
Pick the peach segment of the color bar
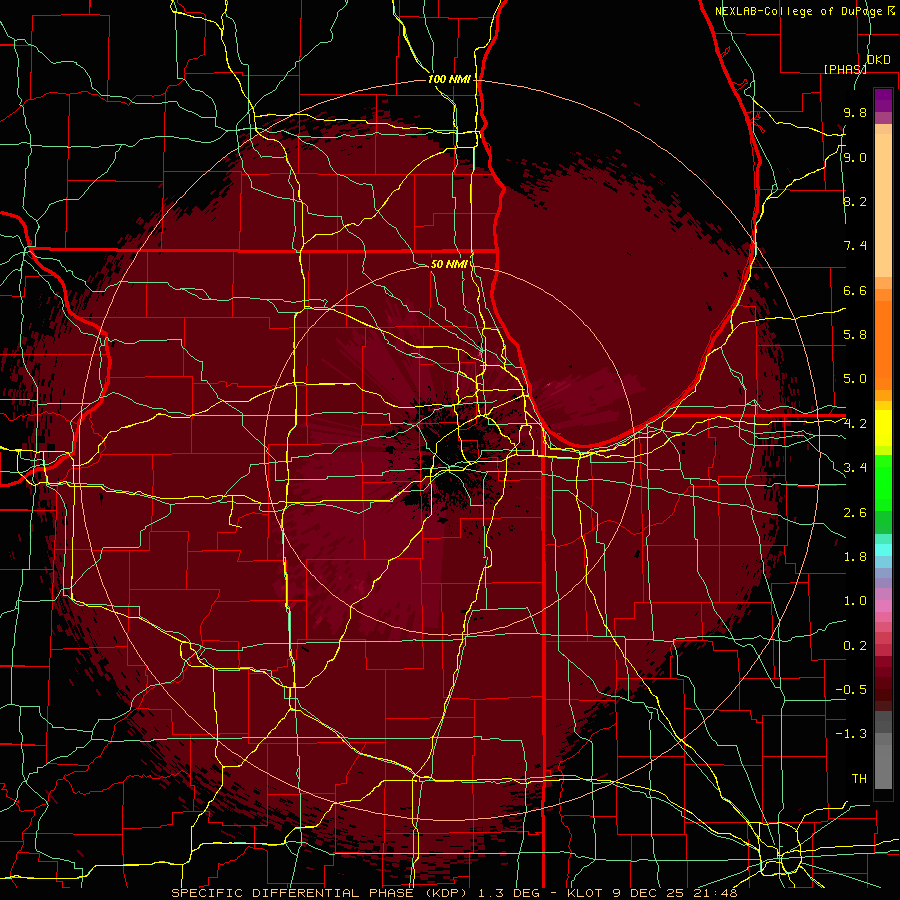tap(883, 205)
